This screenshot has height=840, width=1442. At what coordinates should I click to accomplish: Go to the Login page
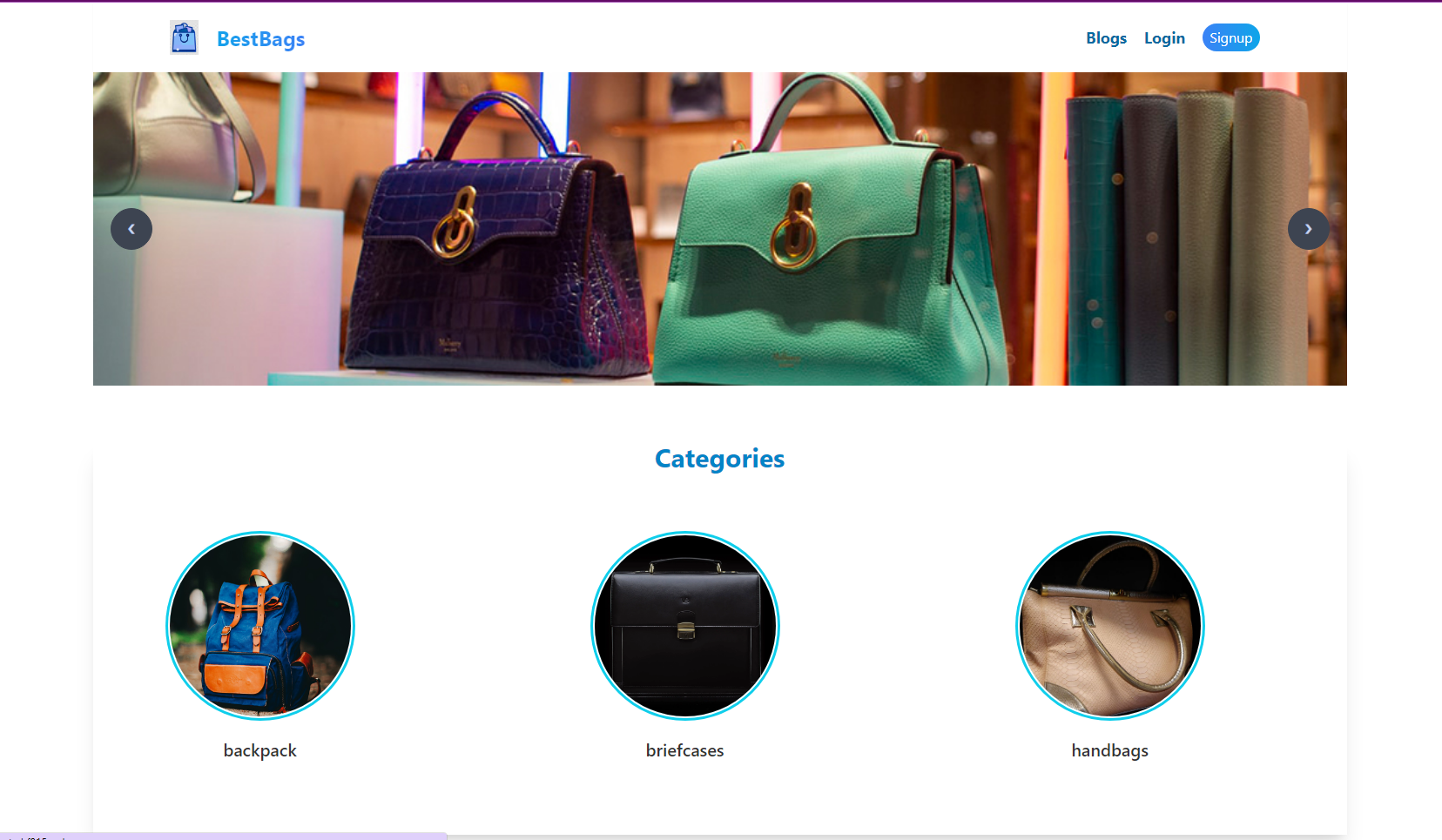click(x=1164, y=38)
